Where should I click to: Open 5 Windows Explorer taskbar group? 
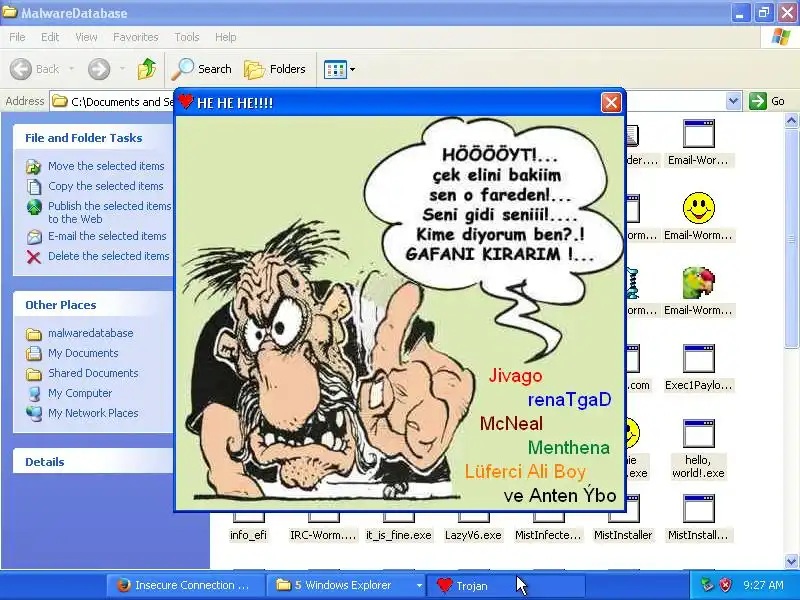[347, 585]
